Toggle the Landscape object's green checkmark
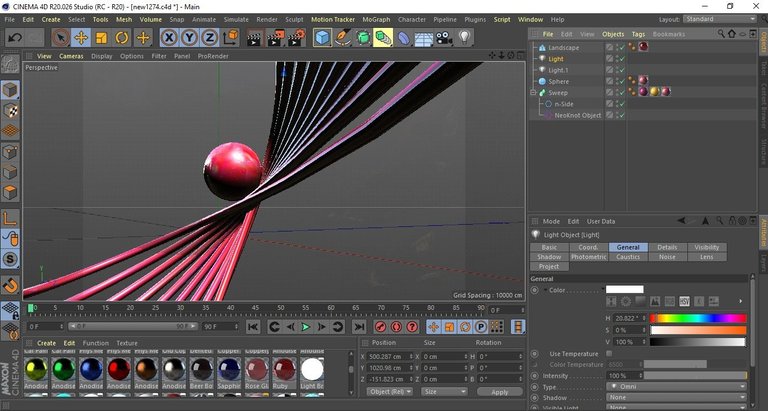768x411 pixels. click(x=622, y=48)
